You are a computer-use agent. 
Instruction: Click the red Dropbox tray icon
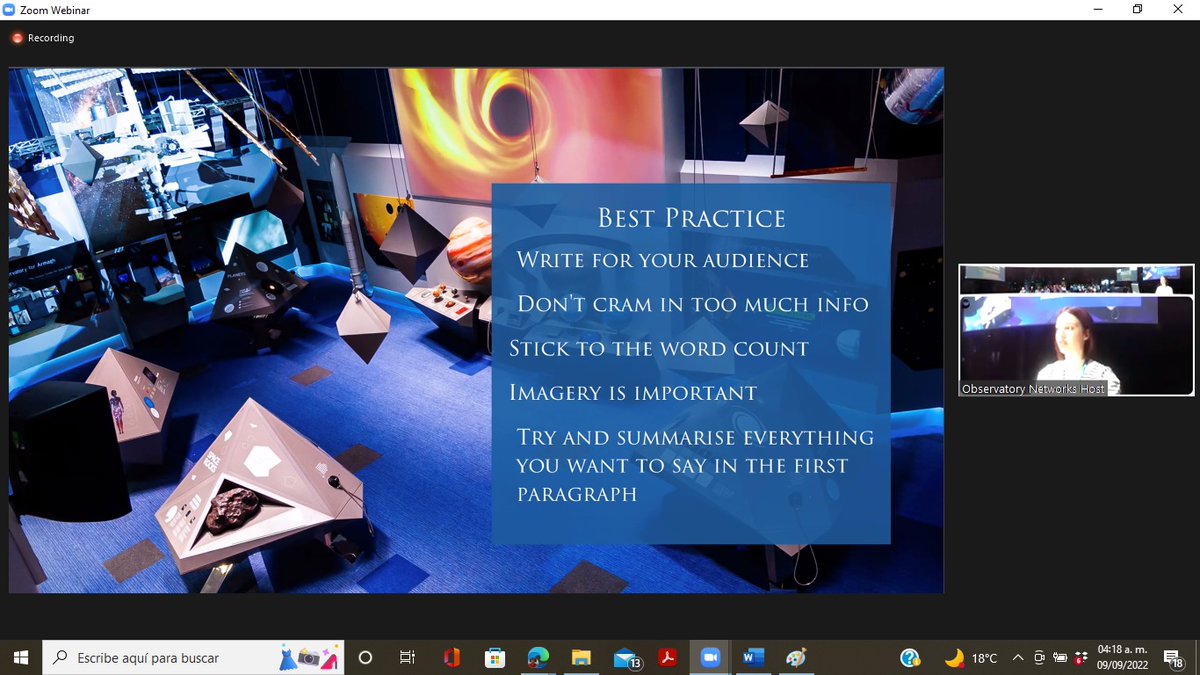[1080, 658]
